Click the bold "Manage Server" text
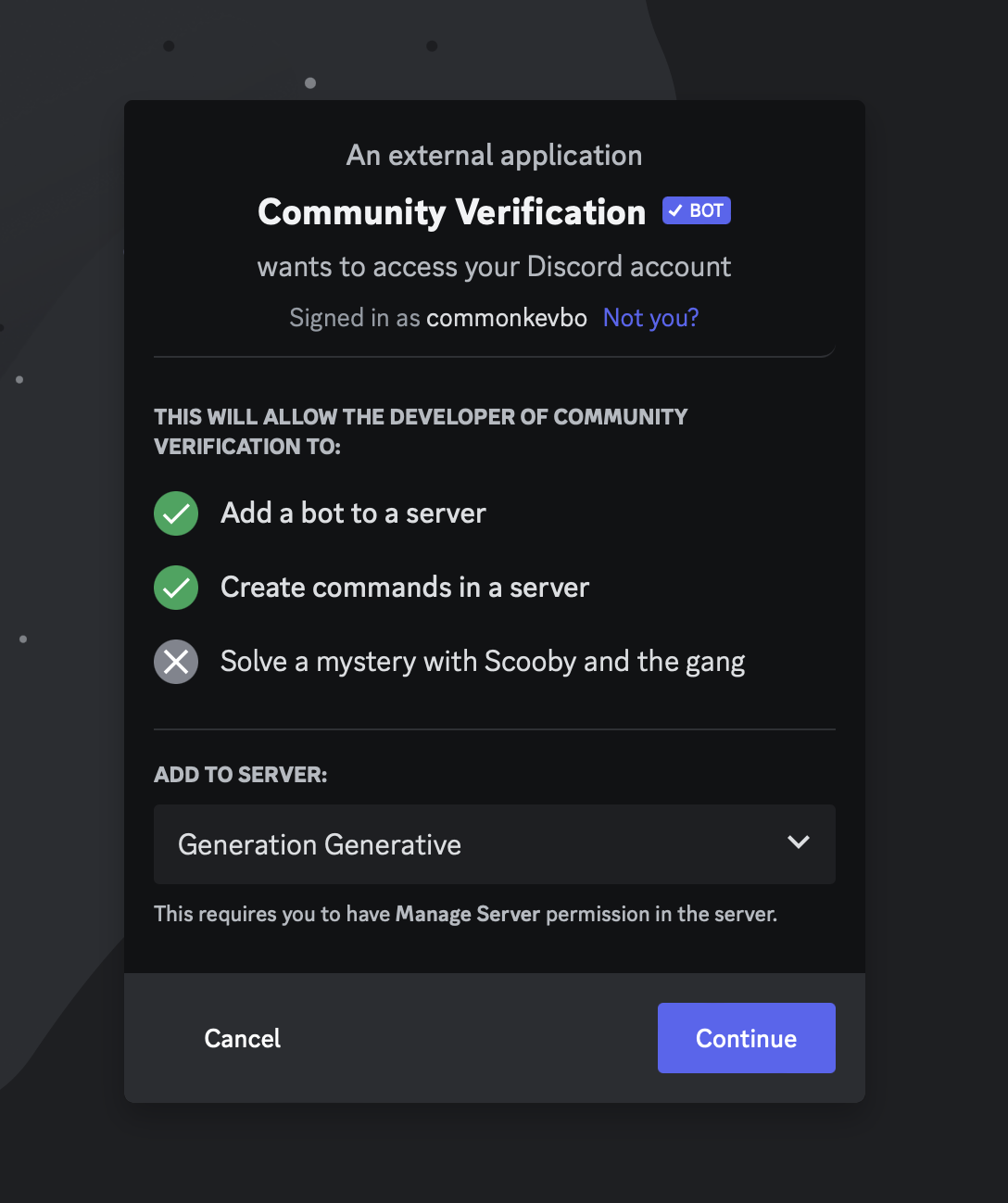 (x=467, y=914)
